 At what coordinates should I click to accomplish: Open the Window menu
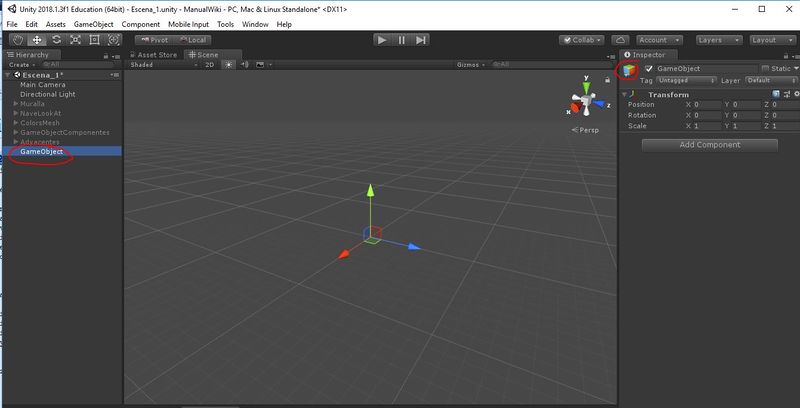[255, 24]
